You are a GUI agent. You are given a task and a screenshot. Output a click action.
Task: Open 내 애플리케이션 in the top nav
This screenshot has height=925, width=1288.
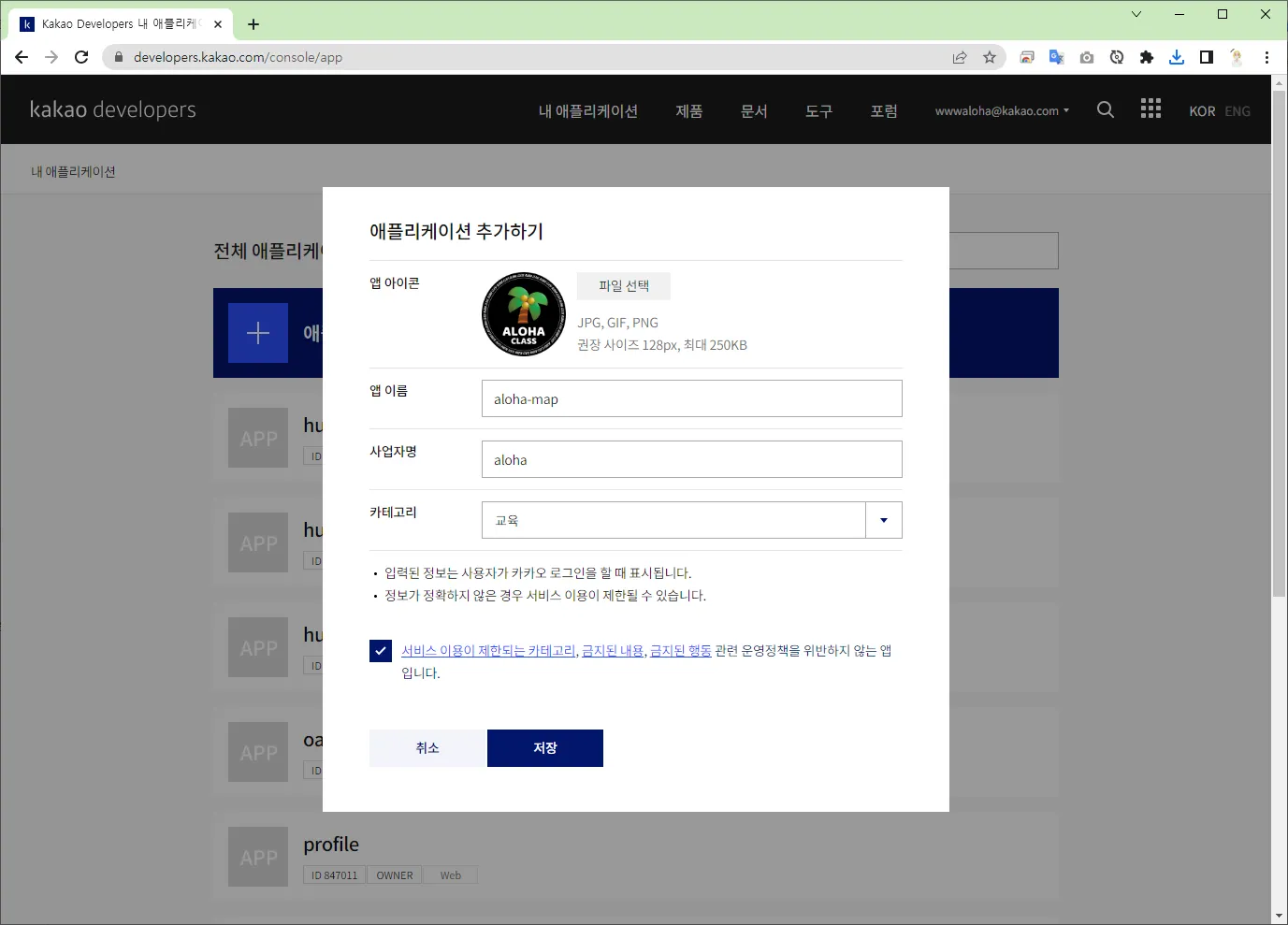tap(588, 110)
